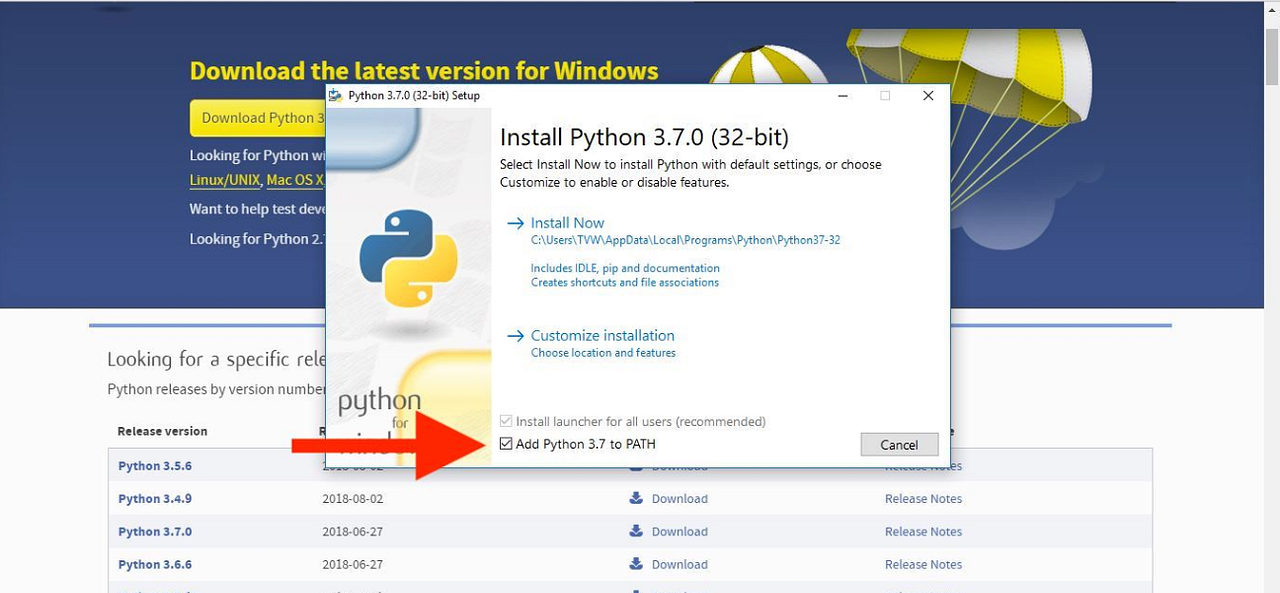View Release Notes for Python 3.7.0
1280x593 pixels.
tap(923, 531)
